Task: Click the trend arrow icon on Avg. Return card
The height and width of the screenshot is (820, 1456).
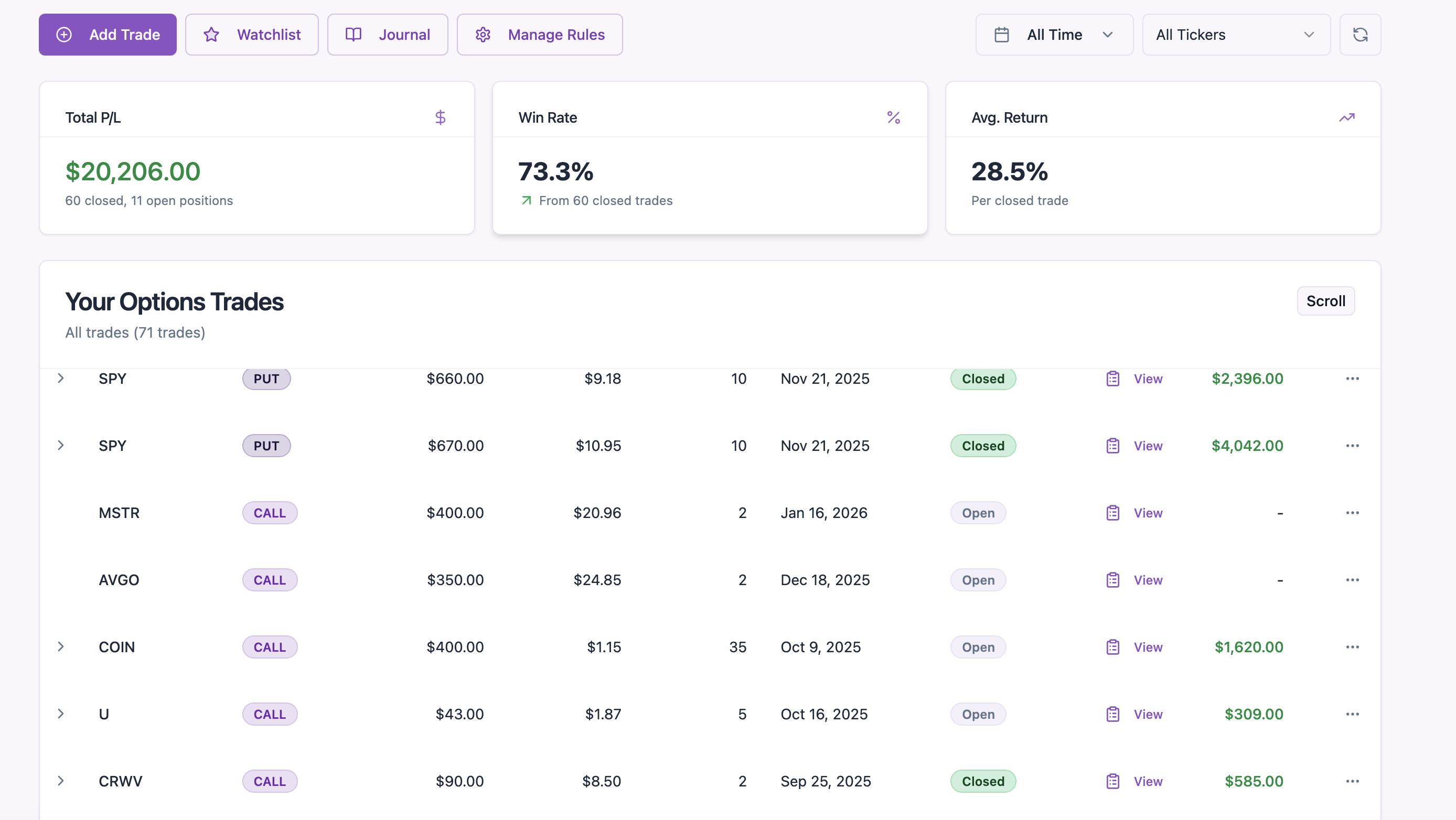Action: tap(1347, 117)
